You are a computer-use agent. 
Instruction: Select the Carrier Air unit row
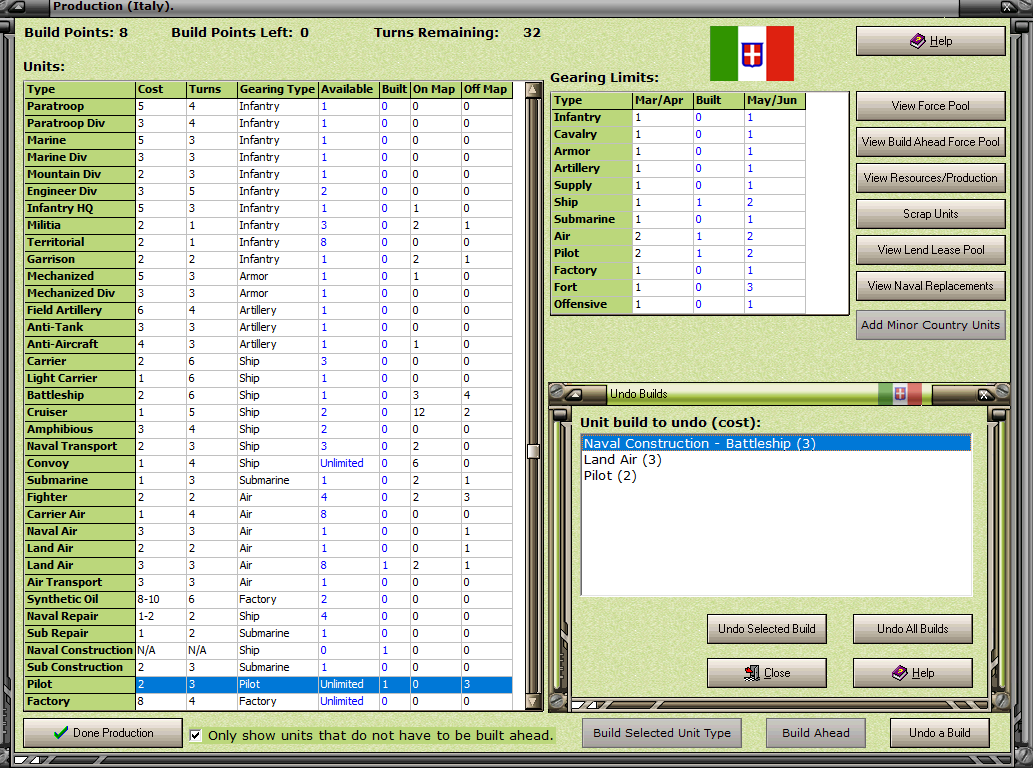point(269,514)
